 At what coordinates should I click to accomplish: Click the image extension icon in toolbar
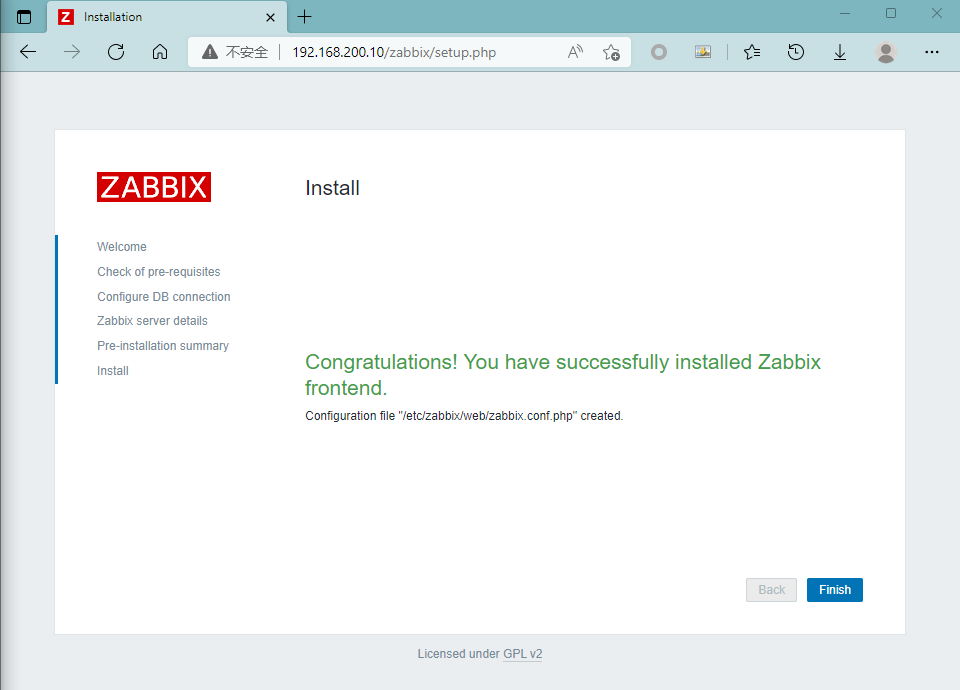point(703,52)
